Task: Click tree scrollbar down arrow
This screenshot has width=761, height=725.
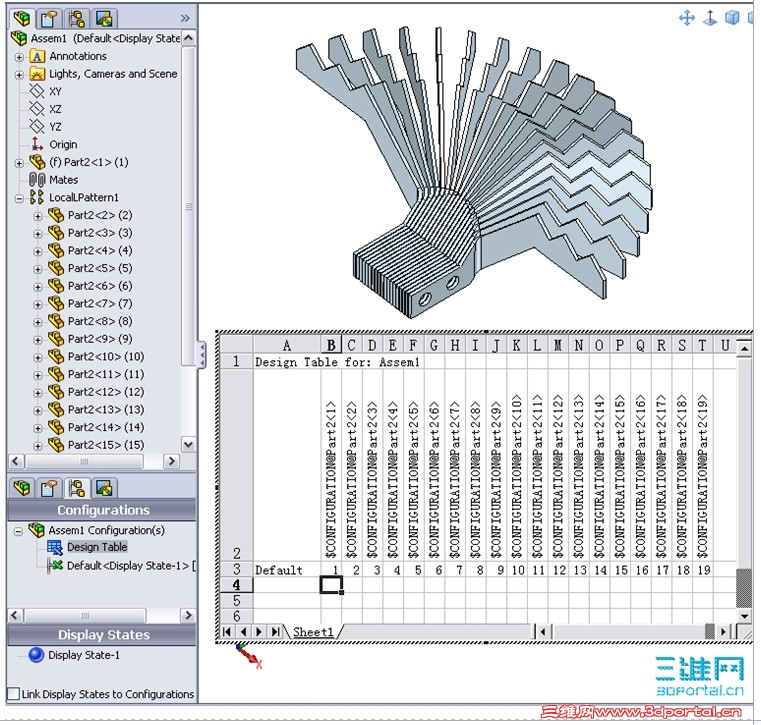Action: point(188,444)
